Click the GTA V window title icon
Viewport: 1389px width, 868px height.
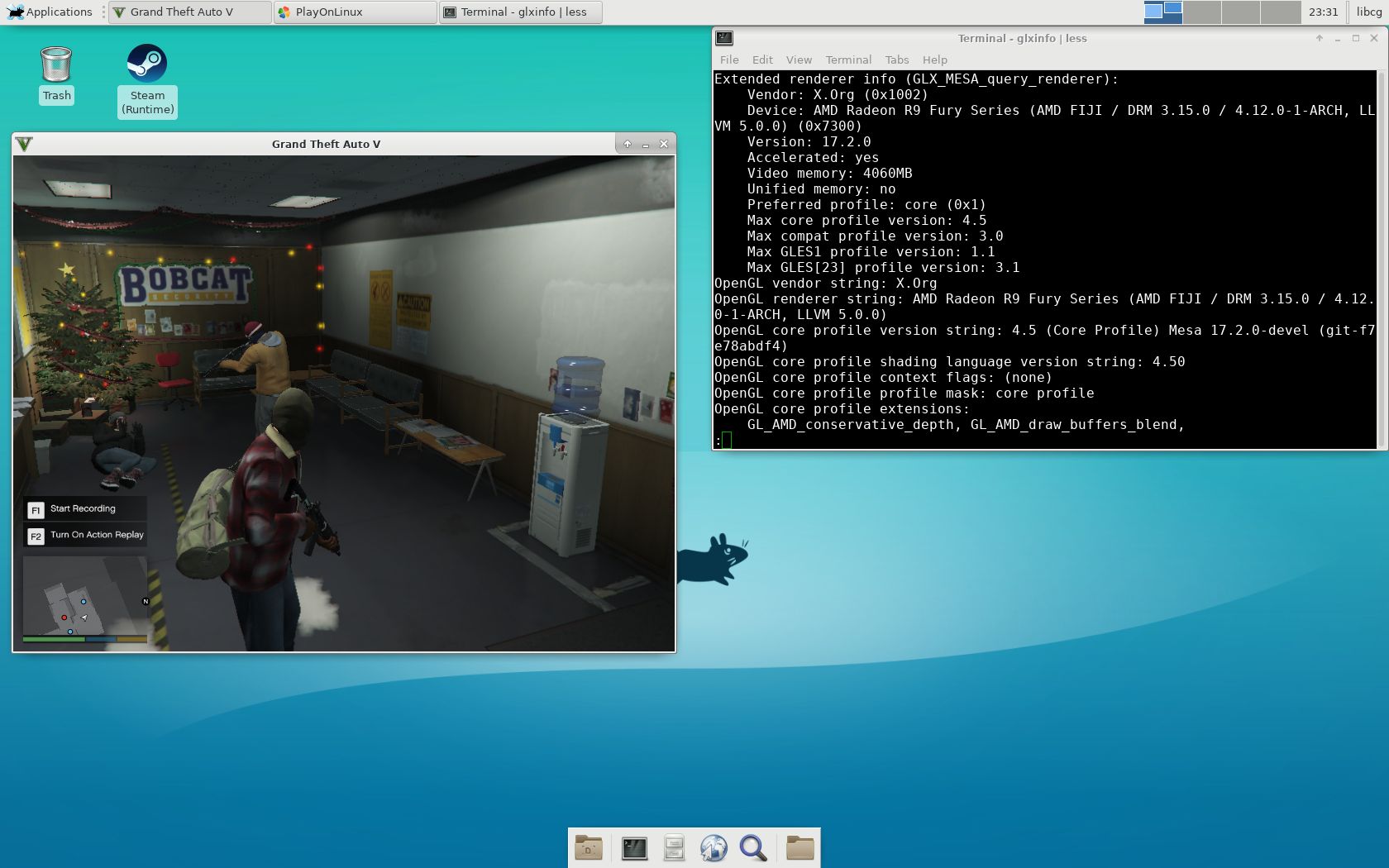(x=25, y=144)
